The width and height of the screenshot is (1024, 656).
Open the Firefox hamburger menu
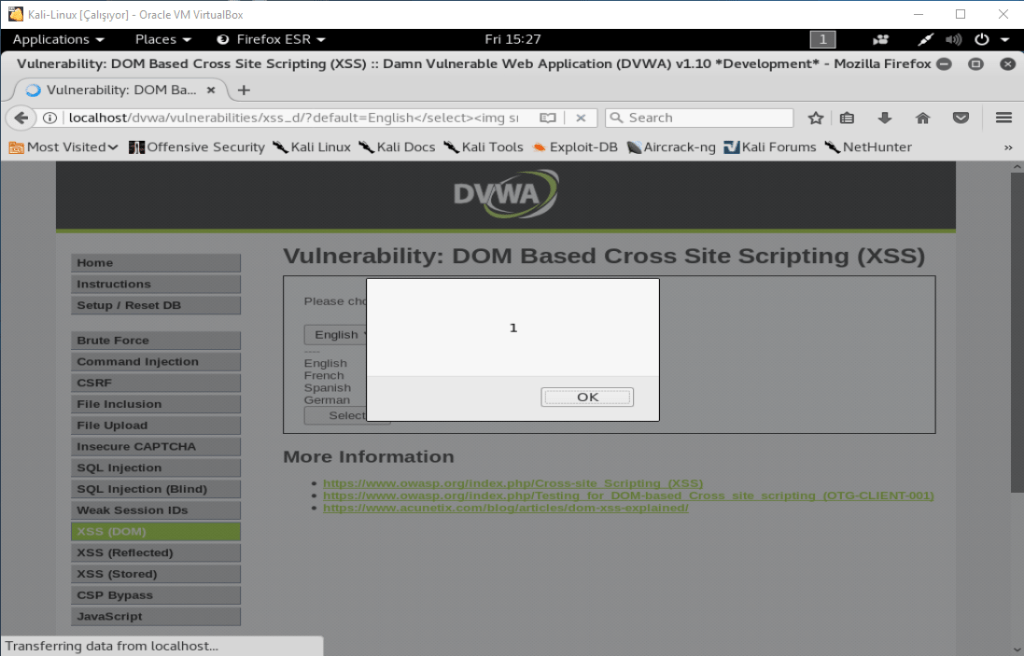click(1004, 118)
